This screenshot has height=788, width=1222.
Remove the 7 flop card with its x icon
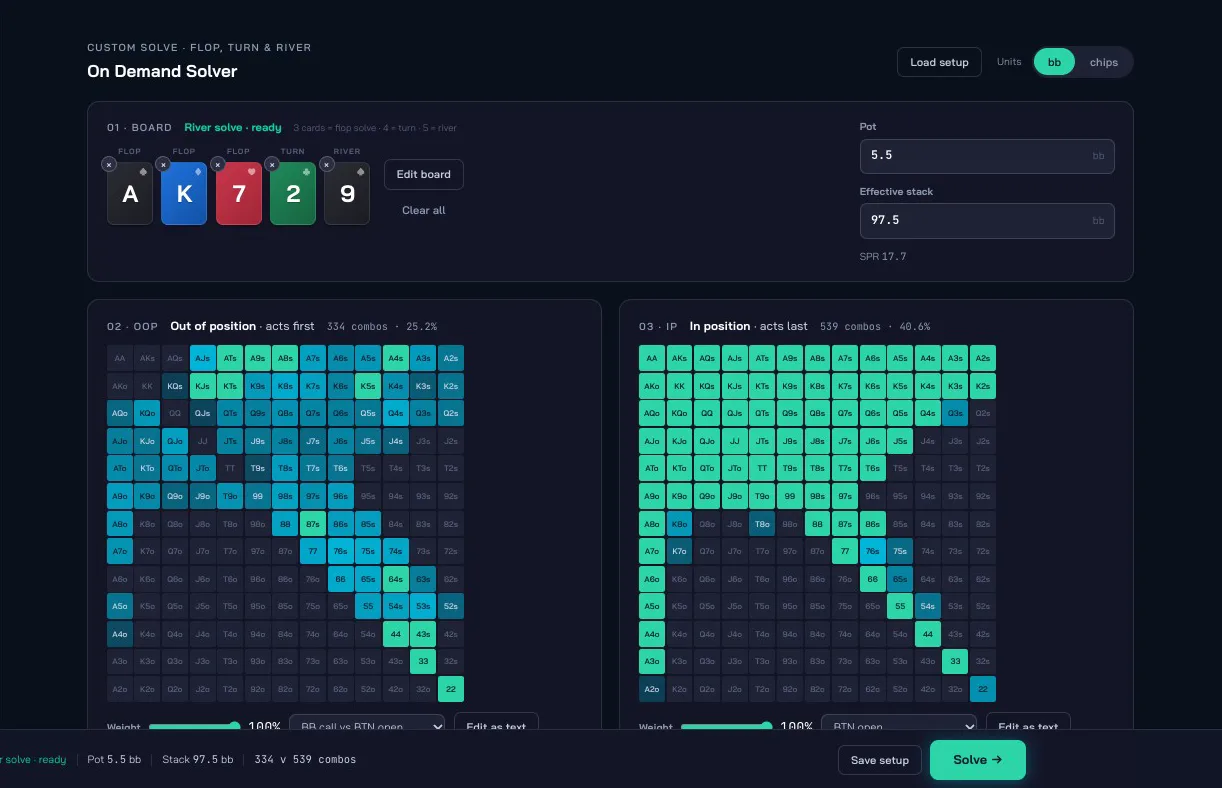217,164
